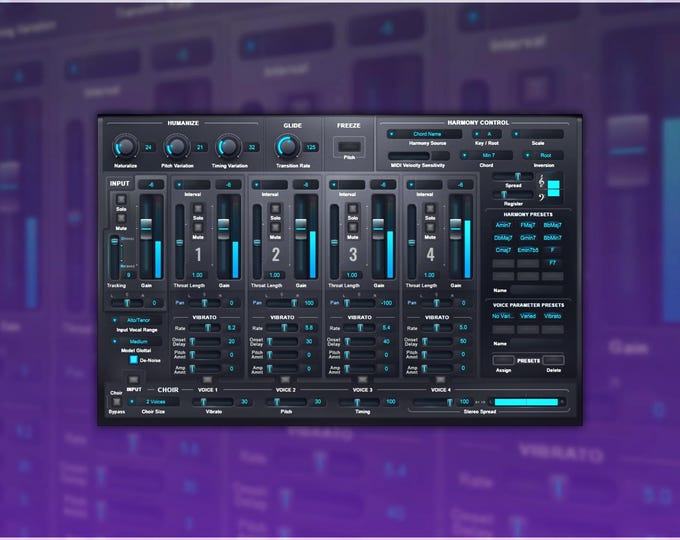Load the Gmin7 harmony preset

point(528,238)
